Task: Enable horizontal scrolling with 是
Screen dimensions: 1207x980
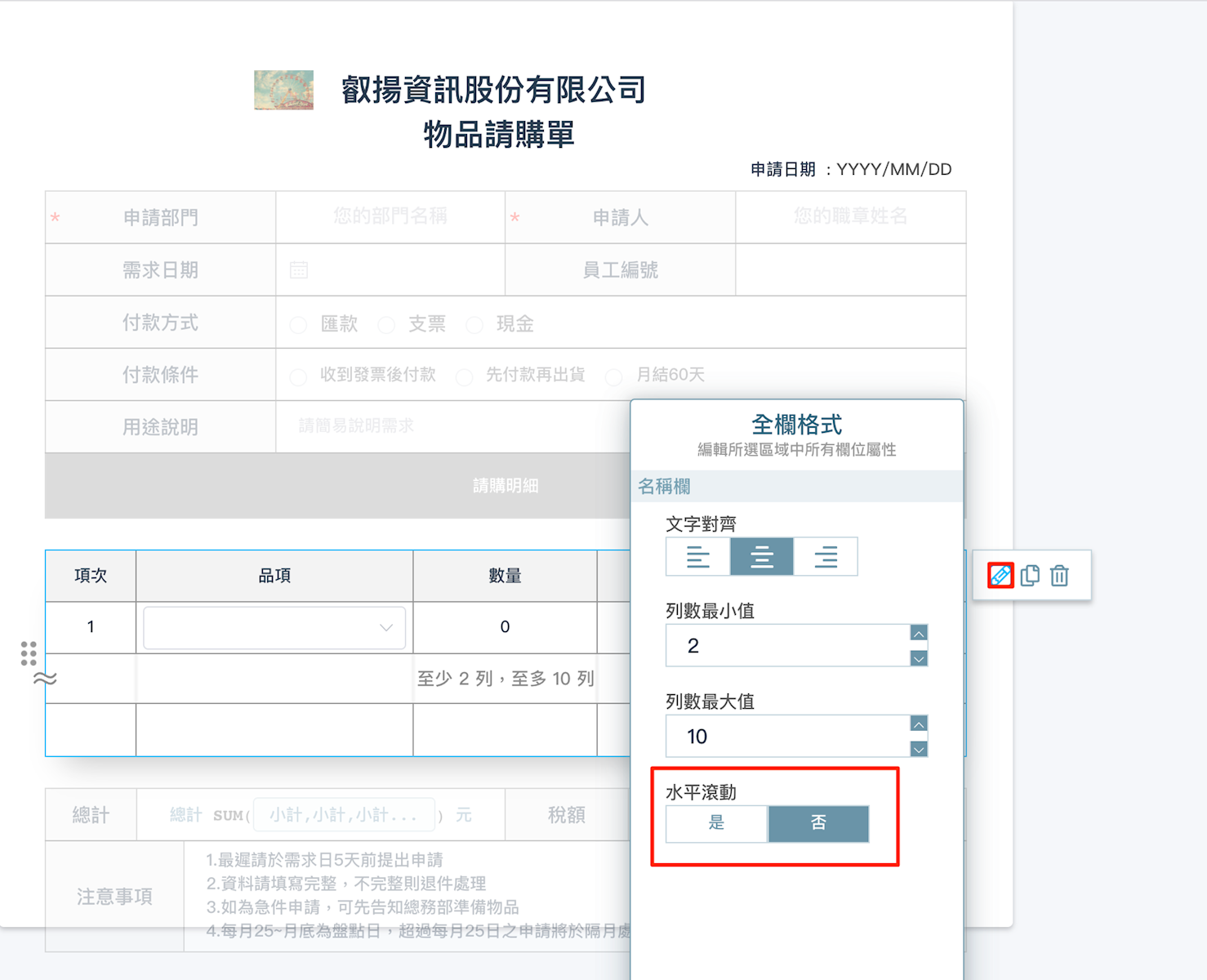Action: click(716, 823)
